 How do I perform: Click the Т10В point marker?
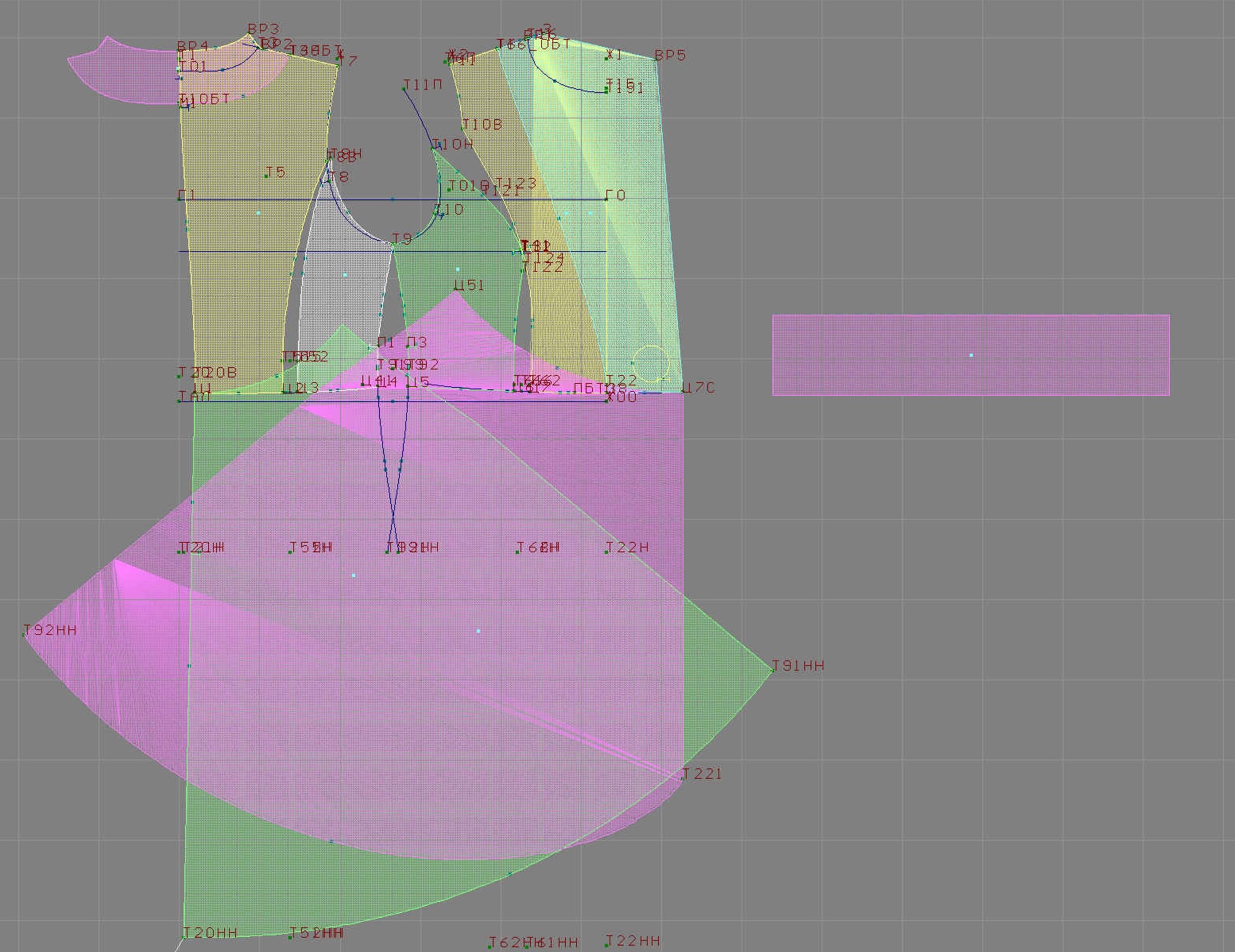click(x=464, y=128)
